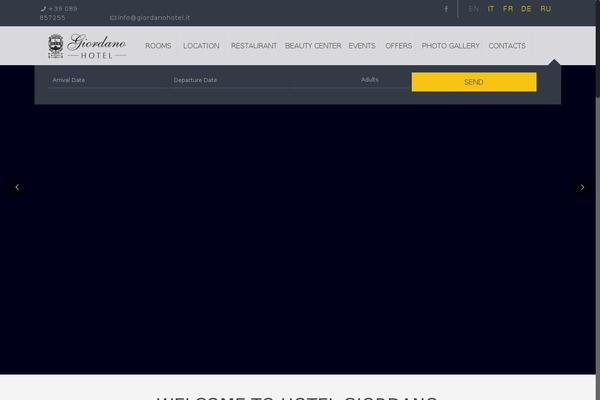Click the yellow SEND button
The height and width of the screenshot is (400, 600).
(474, 82)
